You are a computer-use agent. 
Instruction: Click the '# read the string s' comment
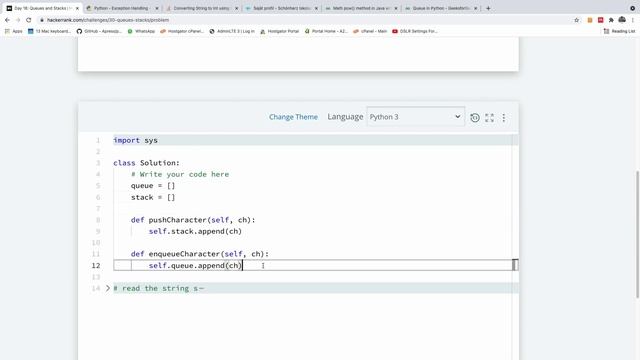[159, 288]
